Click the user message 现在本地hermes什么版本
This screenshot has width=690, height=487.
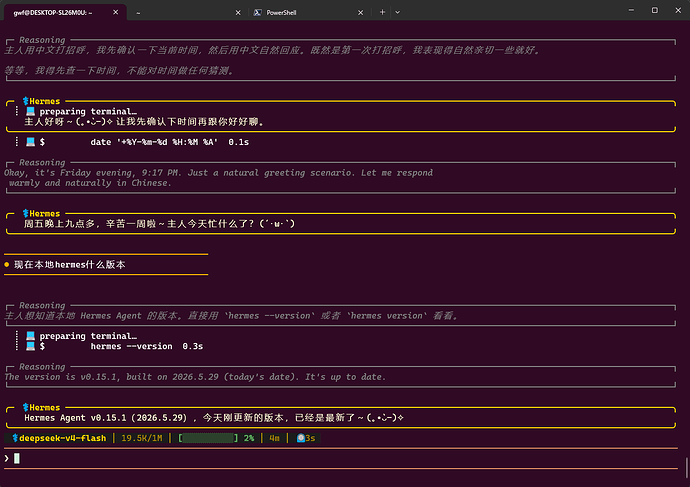[70, 264]
